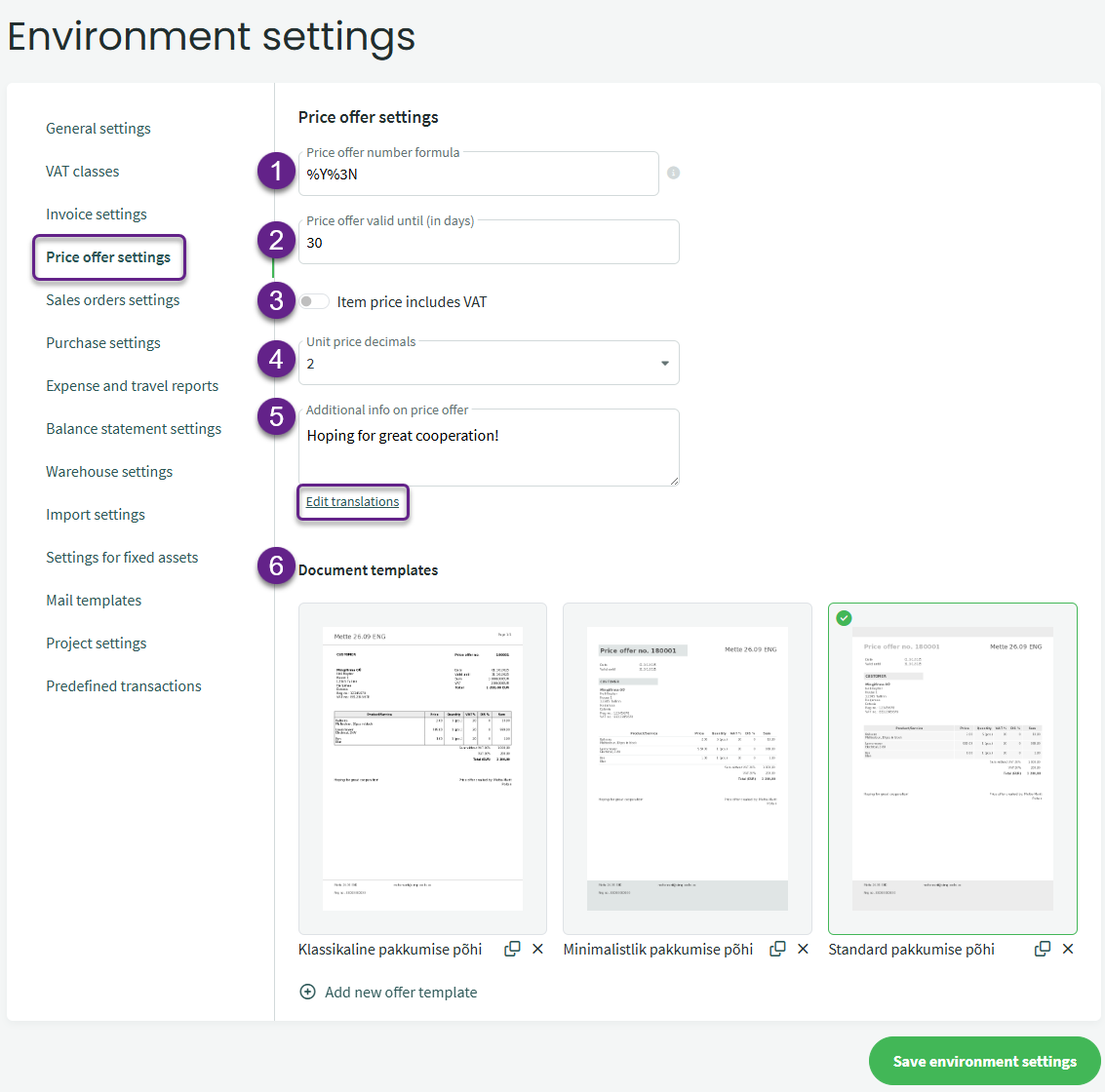Delete the Klassikaline pakkumise põhi template

coord(537,949)
